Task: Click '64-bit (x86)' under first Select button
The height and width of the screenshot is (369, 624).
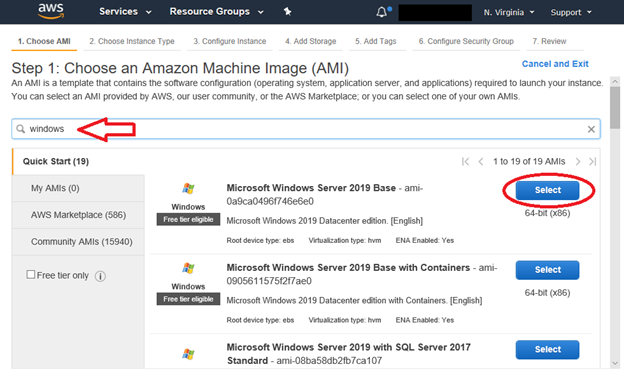Action: point(547,213)
